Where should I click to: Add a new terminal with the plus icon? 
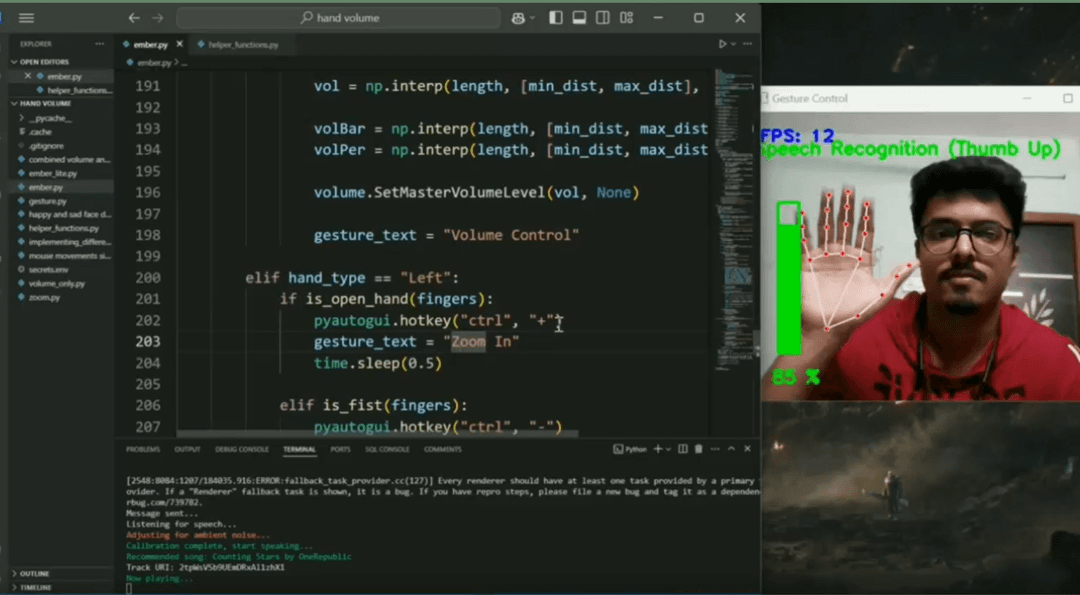point(658,449)
